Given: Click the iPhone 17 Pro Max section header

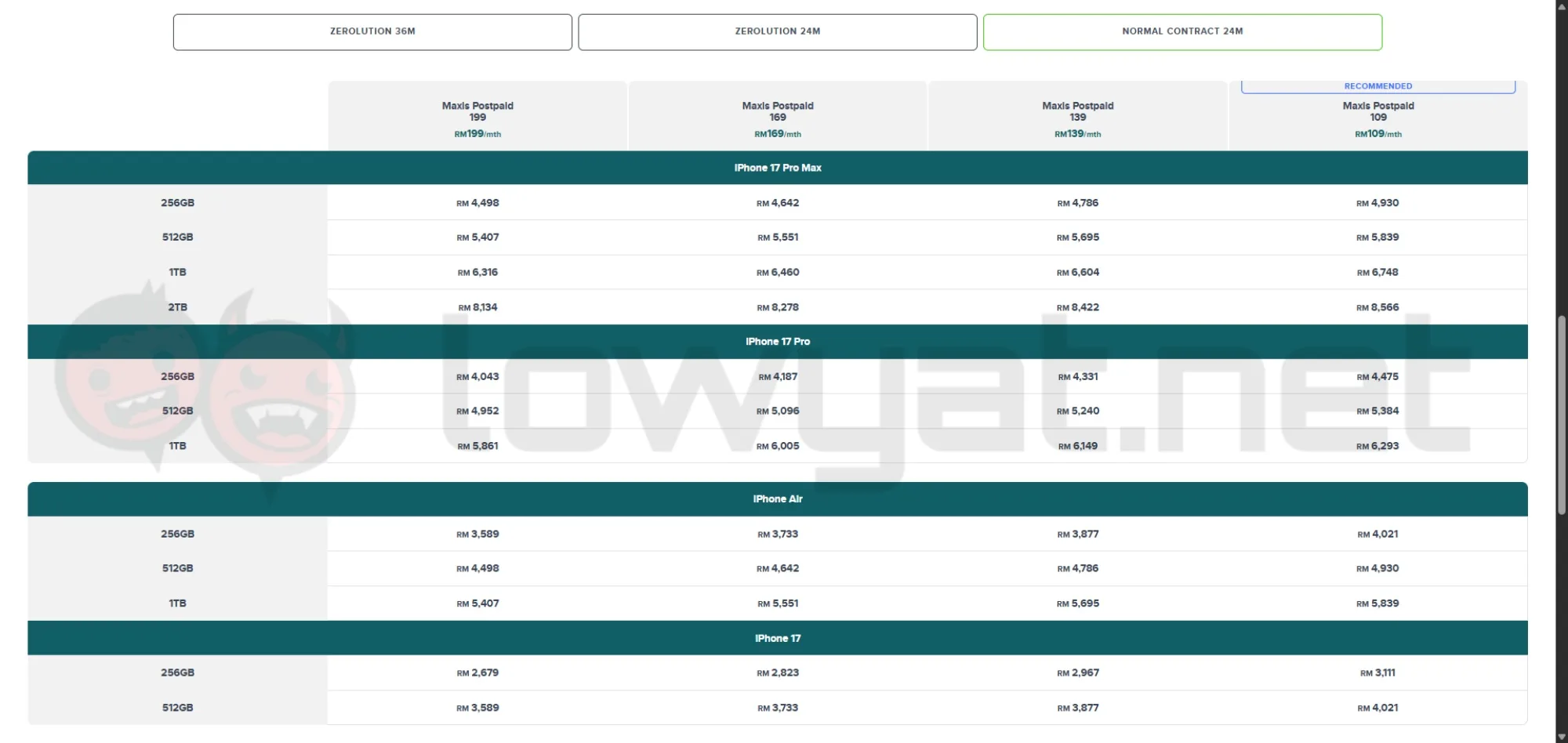Looking at the screenshot, I should (x=778, y=168).
